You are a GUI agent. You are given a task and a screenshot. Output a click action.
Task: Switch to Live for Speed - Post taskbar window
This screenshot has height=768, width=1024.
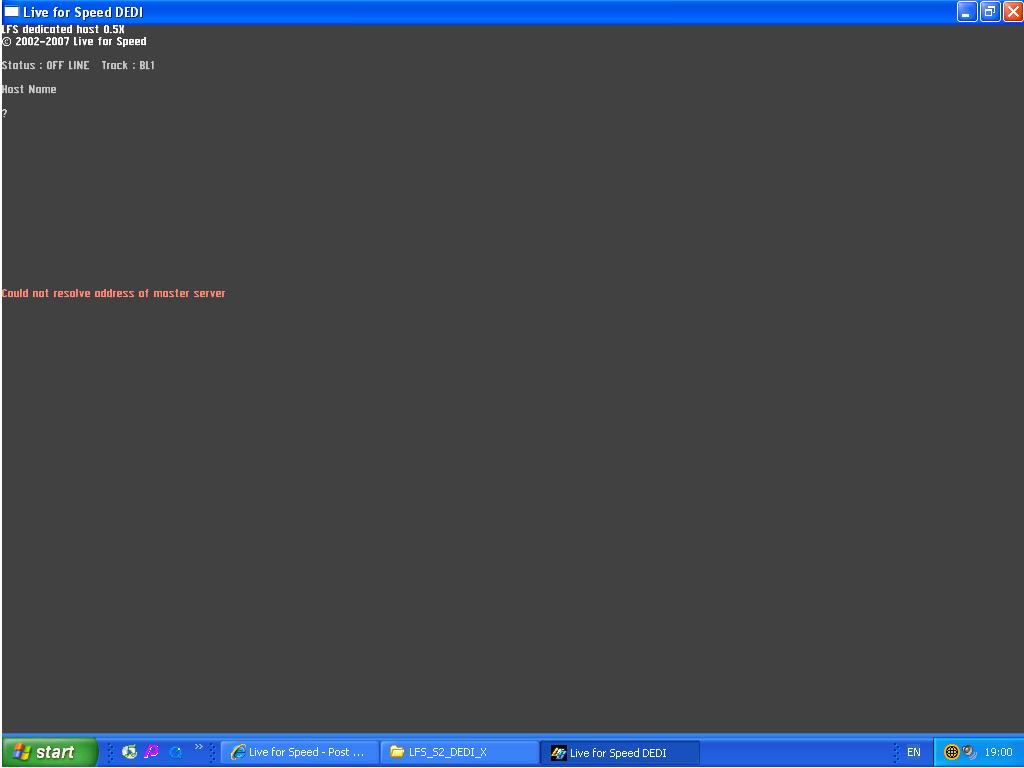[x=300, y=752]
